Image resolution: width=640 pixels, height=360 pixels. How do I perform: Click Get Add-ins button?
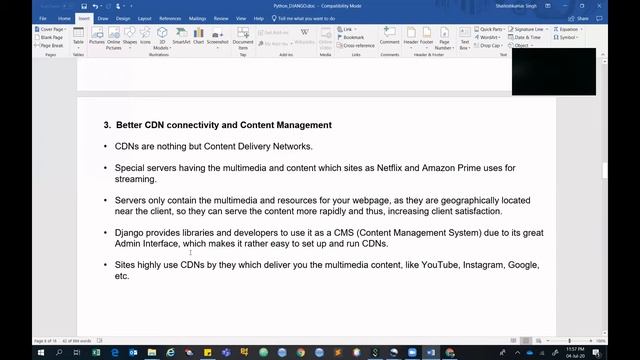click(273, 33)
